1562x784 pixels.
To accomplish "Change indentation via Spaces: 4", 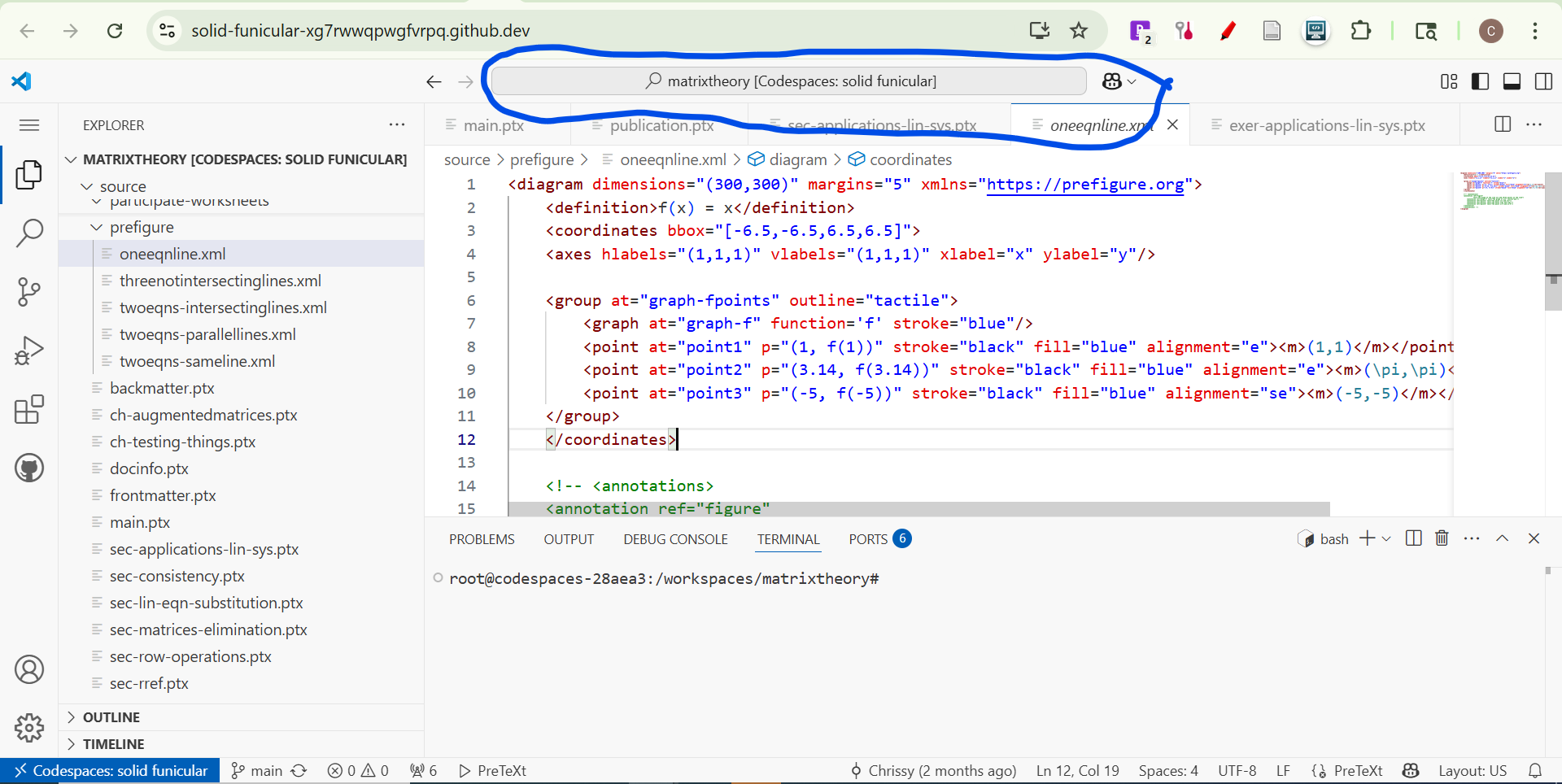I will click(1168, 770).
